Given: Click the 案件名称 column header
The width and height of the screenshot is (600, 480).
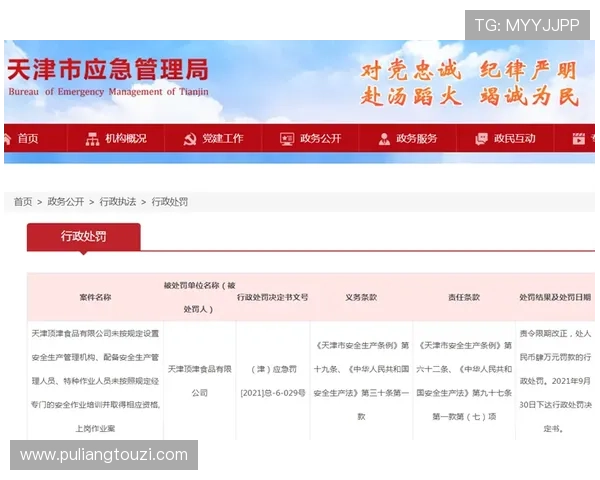Looking at the screenshot, I should [x=95, y=297].
